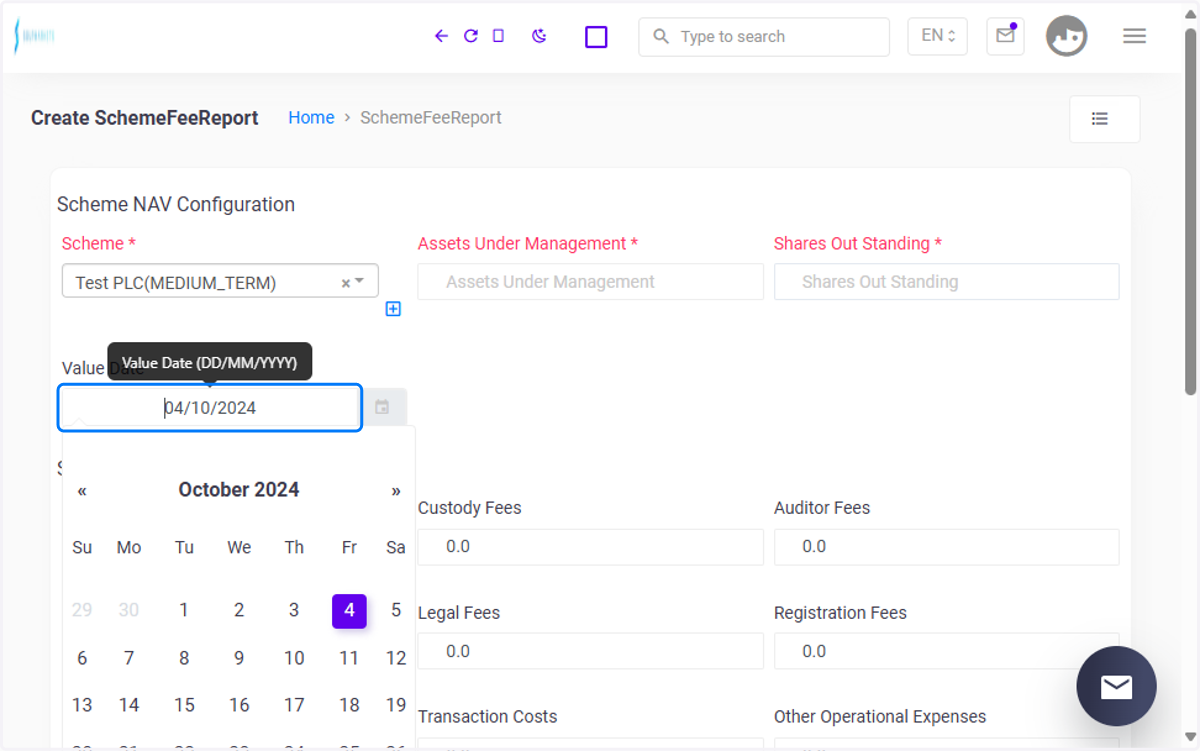Image resolution: width=1200 pixels, height=751 pixels.
Task: Click the Auditor Fees input field
Action: [x=947, y=547]
